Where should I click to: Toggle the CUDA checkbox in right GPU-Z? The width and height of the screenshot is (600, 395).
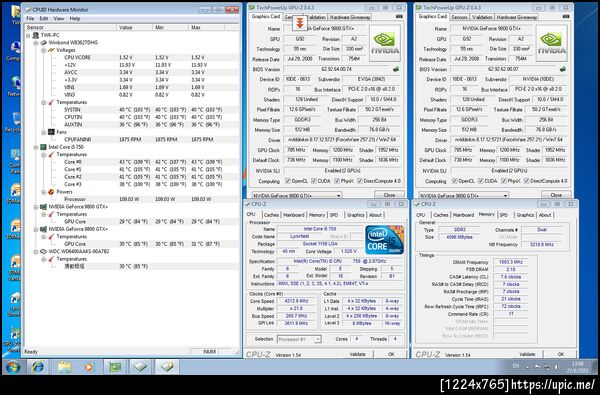[x=481, y=181]
